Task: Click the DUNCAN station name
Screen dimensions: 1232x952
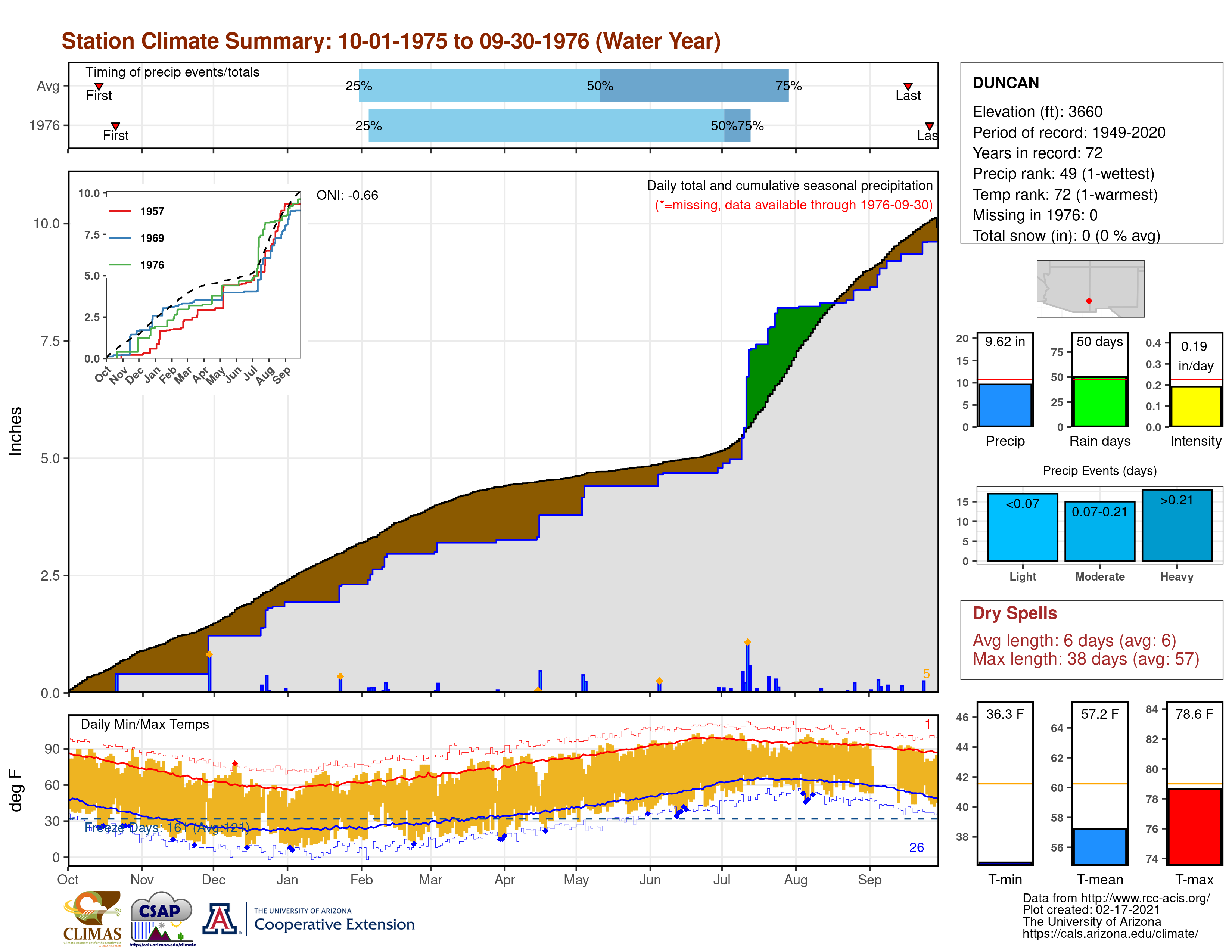Action: point(1005,83)
